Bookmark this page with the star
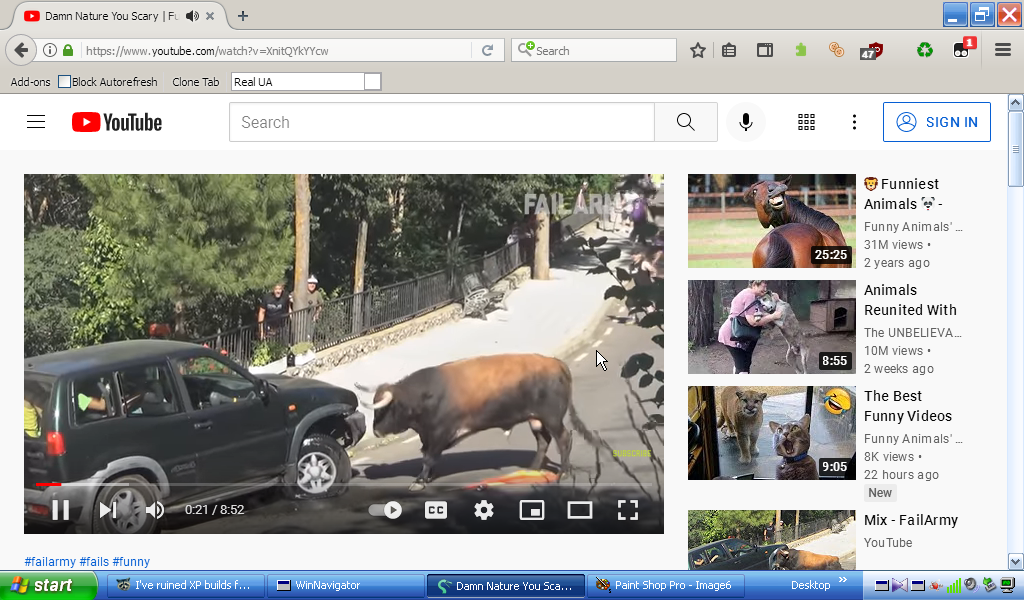 pyautogui.click(x=697, y=50)
